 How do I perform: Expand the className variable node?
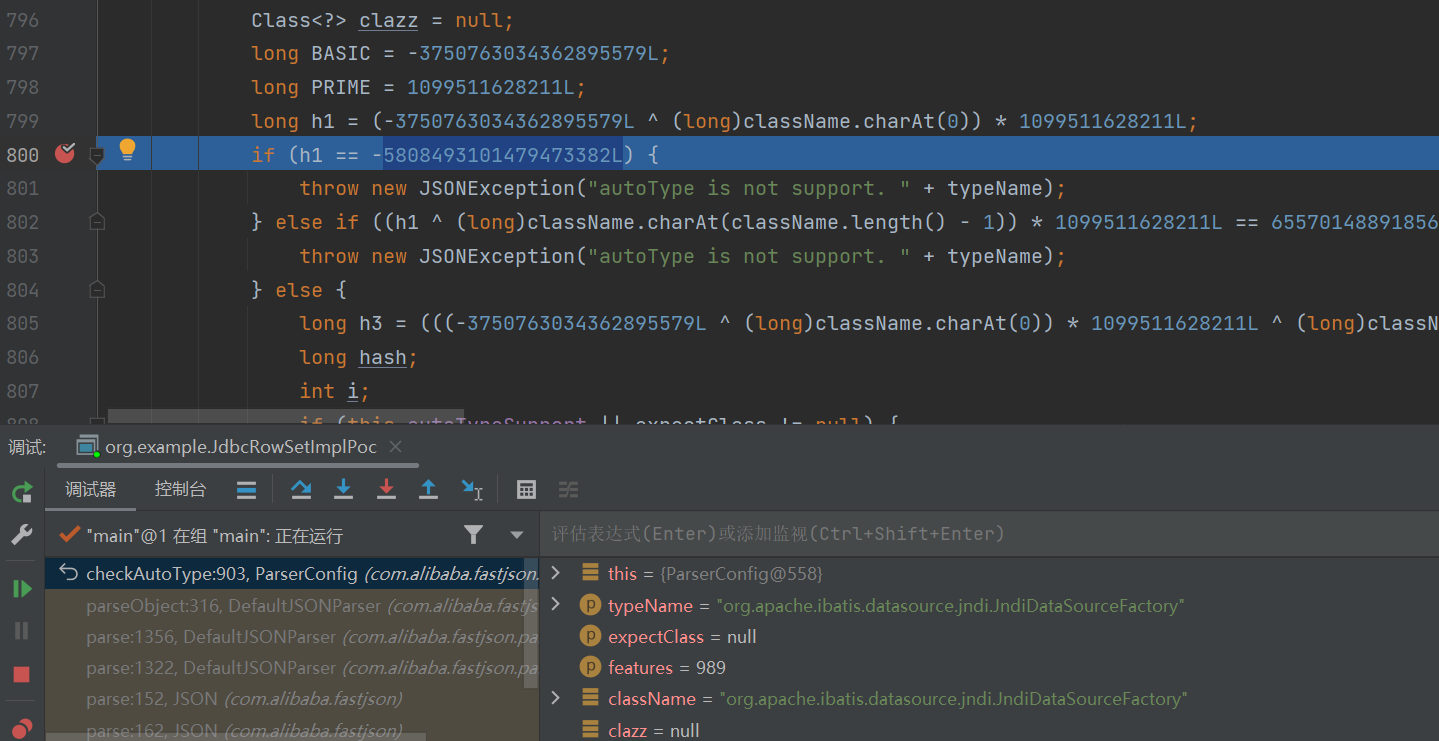coord(557,697)
